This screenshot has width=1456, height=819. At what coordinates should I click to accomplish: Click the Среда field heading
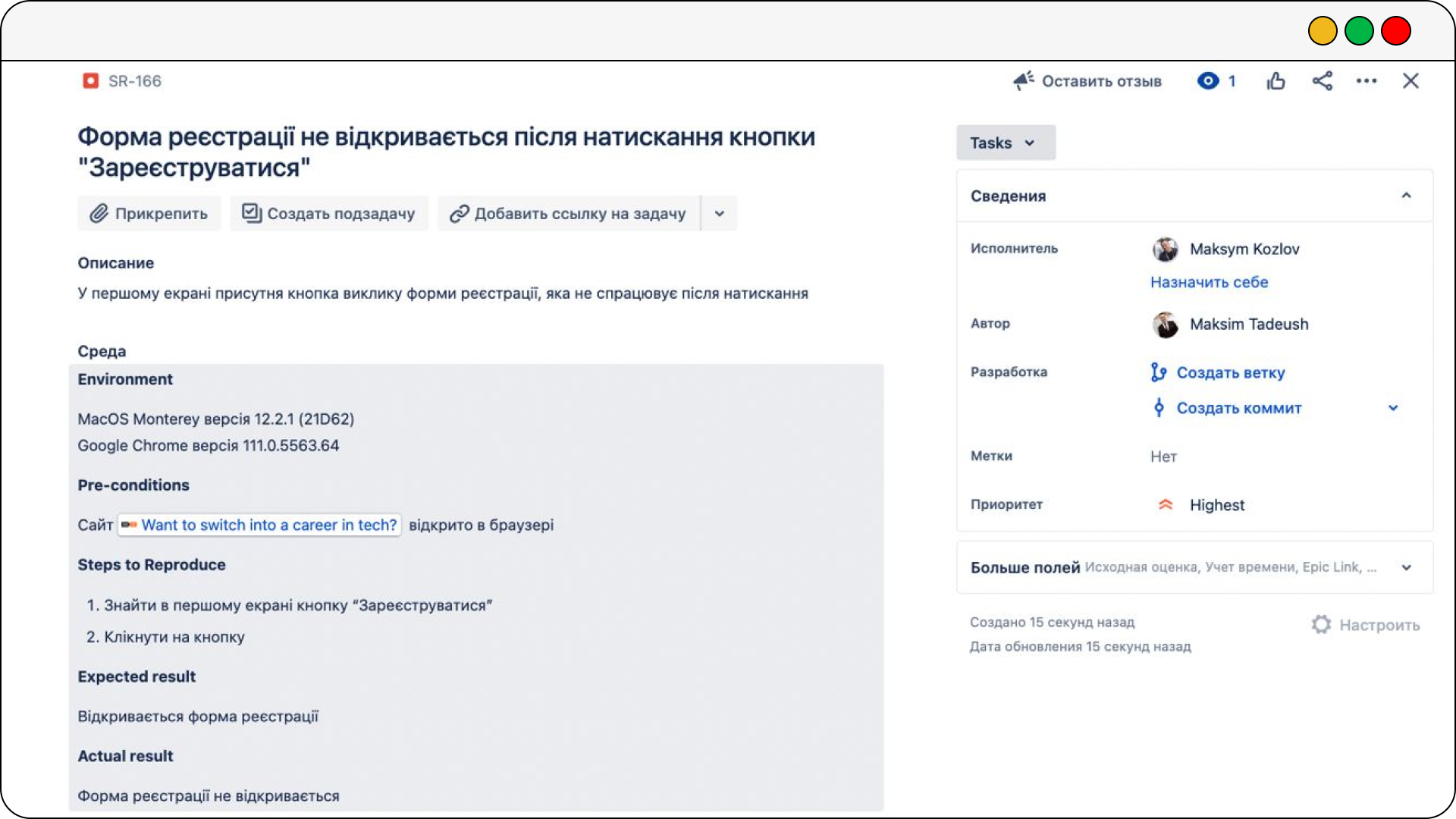click(x=102, y=351)
